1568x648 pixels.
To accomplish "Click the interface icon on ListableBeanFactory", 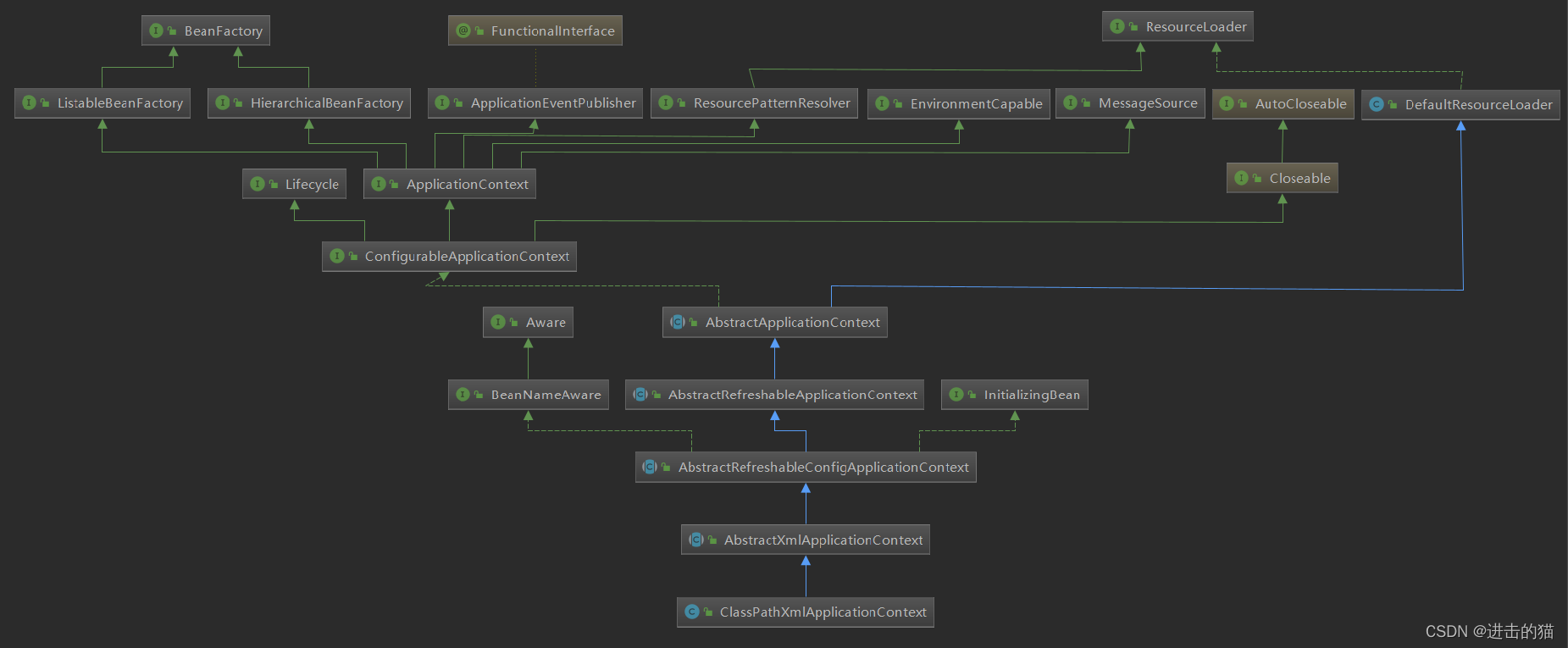I will click(x=29, y=102).
